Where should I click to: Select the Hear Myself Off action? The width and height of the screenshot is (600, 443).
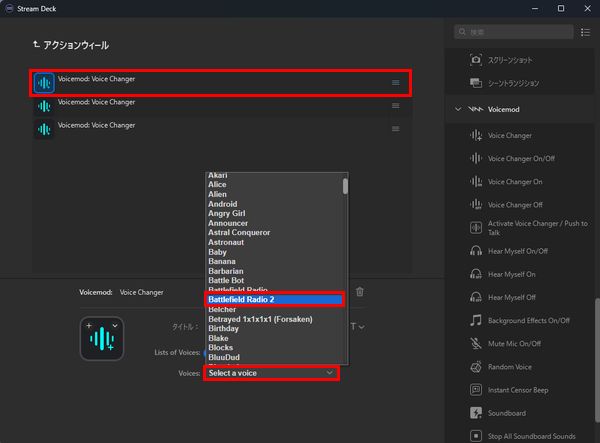click(x=511, y=297)
